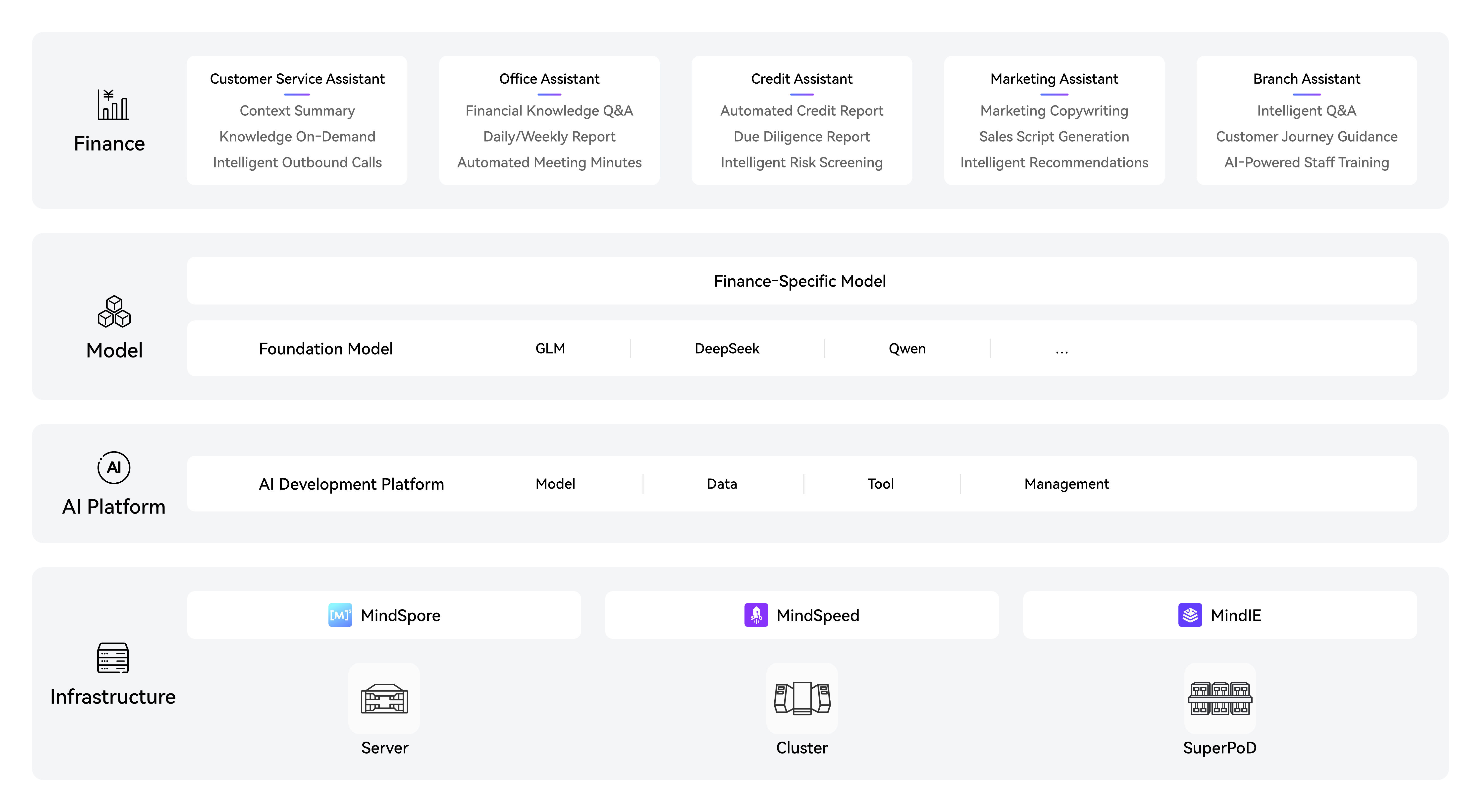
Task: Choose the DeepSeek foundation model
Action: point(727,348)
